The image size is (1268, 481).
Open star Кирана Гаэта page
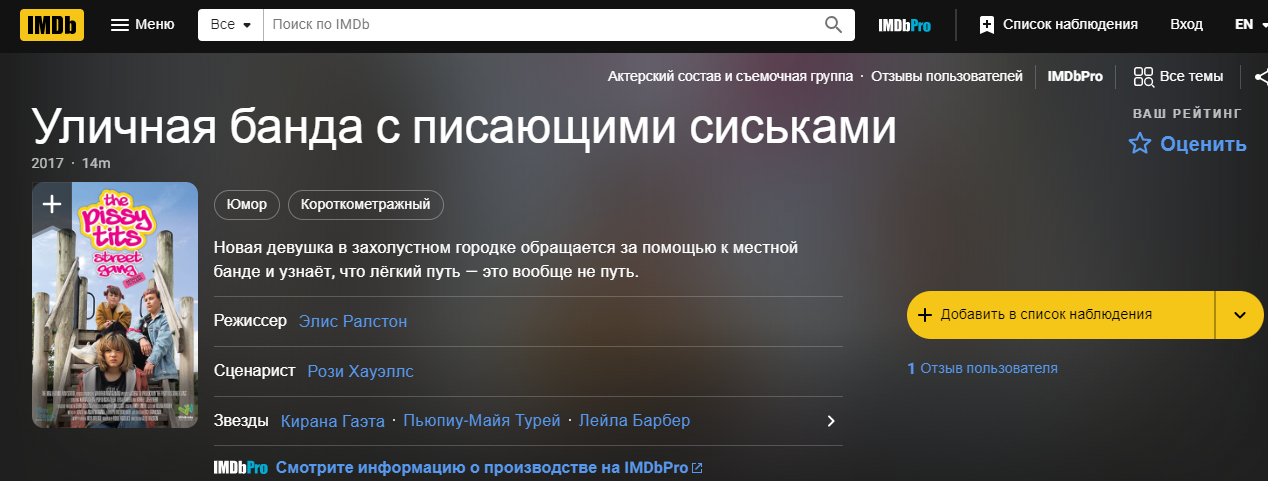pos(333,421)
